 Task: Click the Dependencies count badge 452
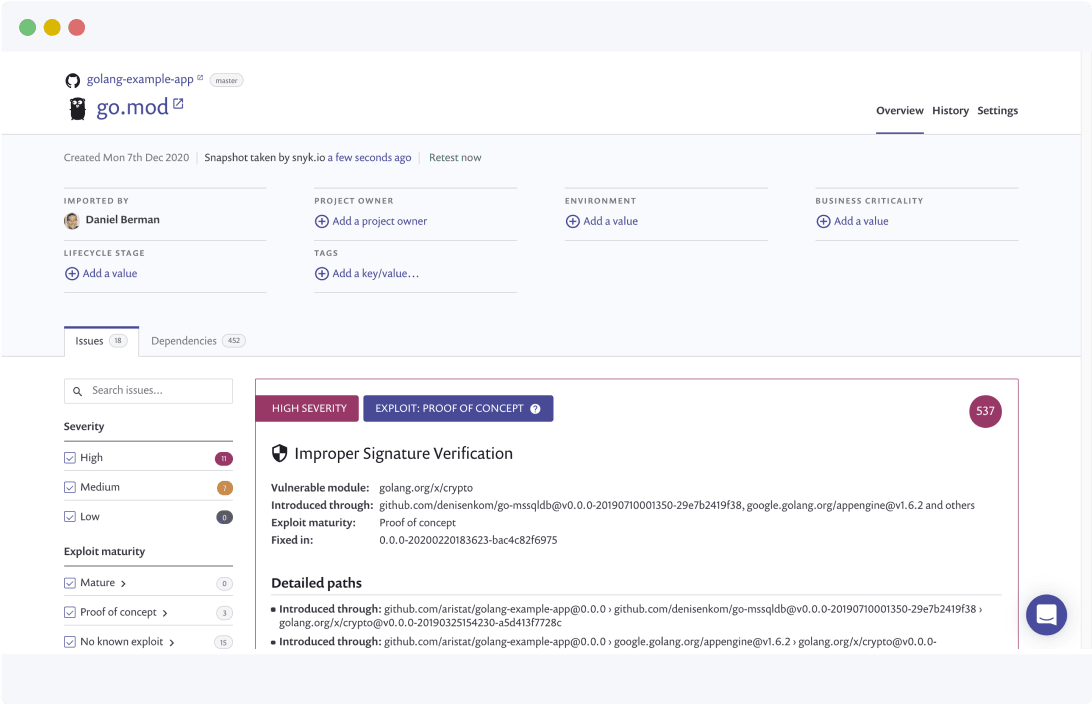234,341
